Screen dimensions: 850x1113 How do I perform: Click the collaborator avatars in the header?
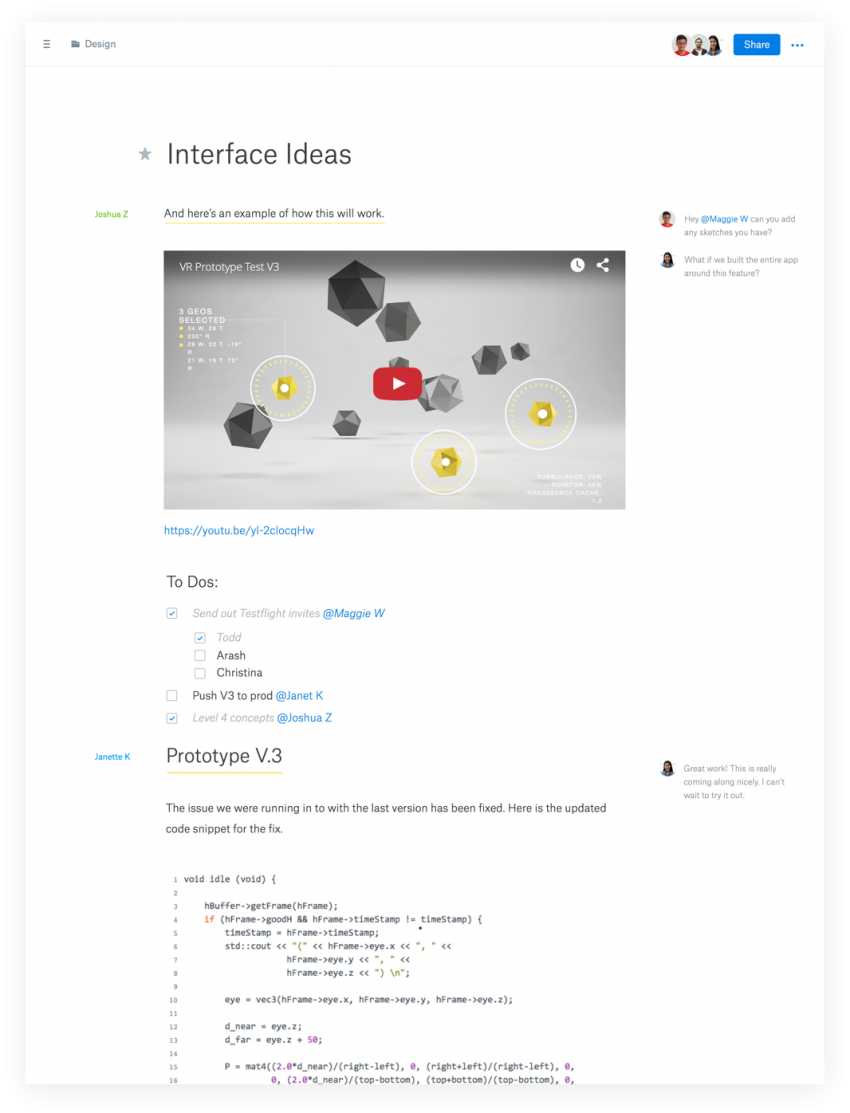pyautogui.click(x=697, y=45)
